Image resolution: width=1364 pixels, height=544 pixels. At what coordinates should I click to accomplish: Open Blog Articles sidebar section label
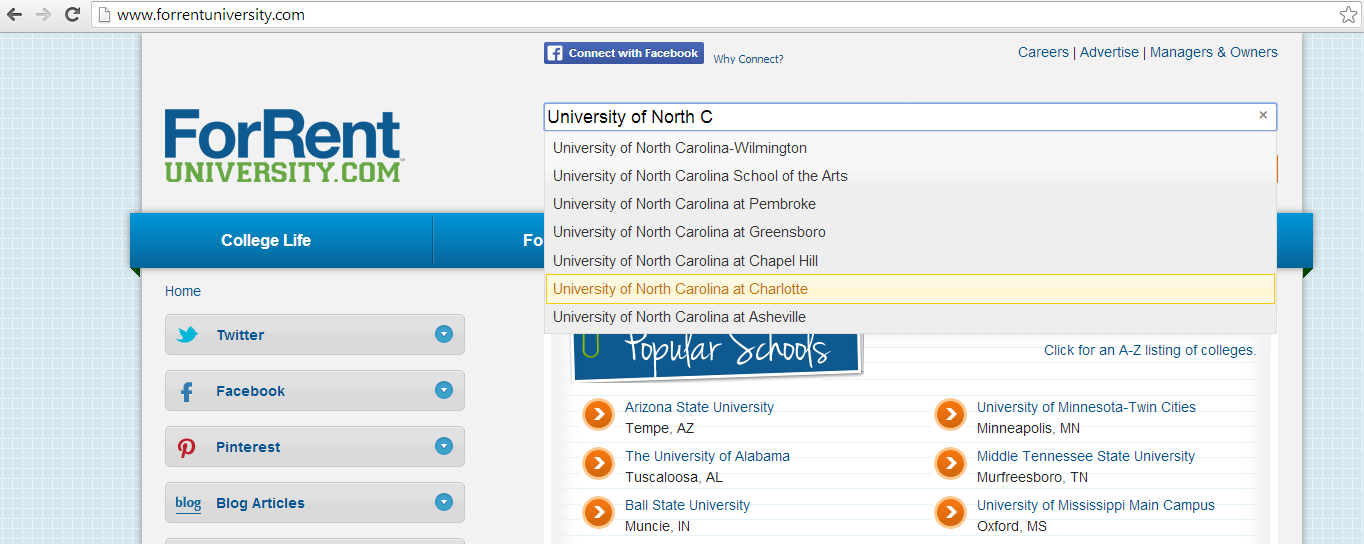[x=260, y=503]
